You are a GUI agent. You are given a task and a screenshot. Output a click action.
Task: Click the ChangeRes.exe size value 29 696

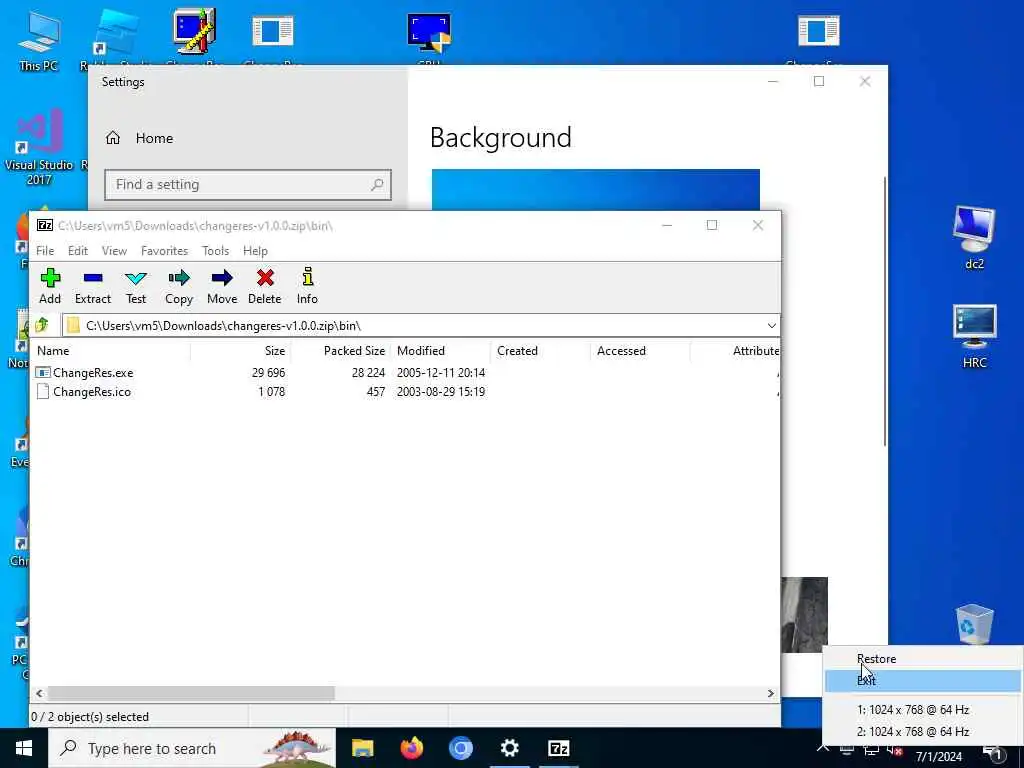[268, 373]
